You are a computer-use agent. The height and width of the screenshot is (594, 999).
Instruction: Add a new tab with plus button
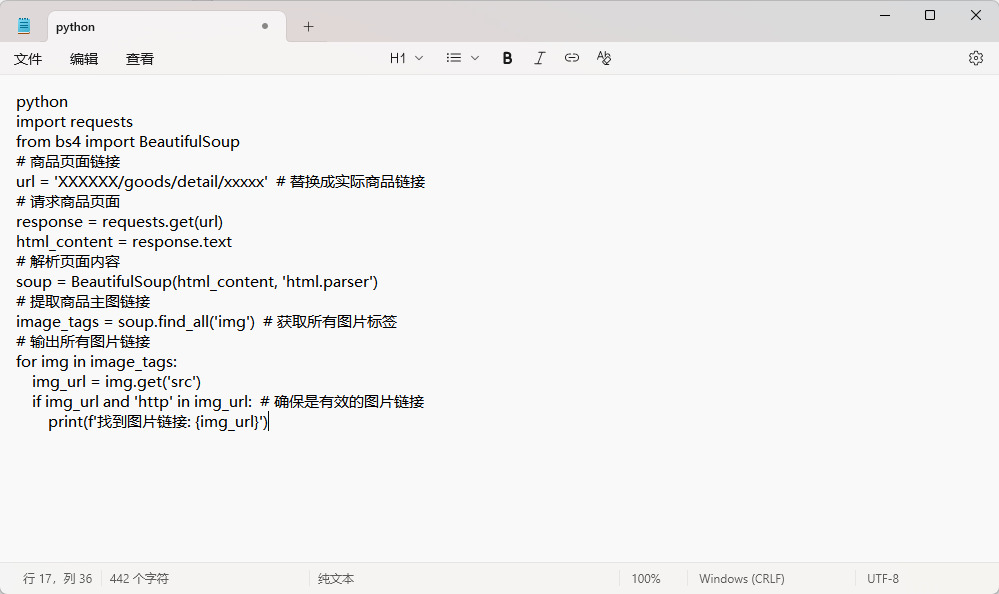click(308, 26)
